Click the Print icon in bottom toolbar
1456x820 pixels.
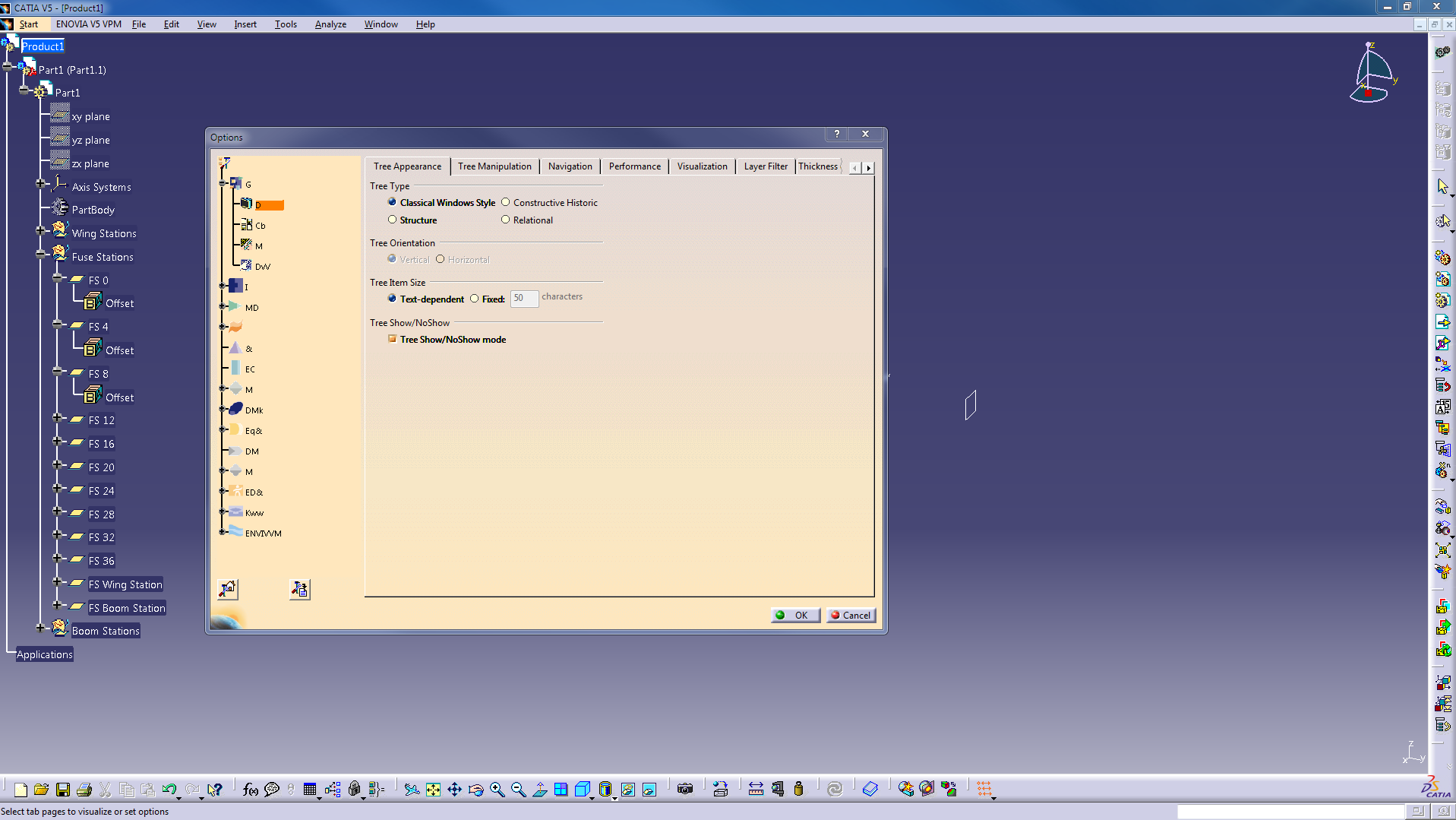84,790
